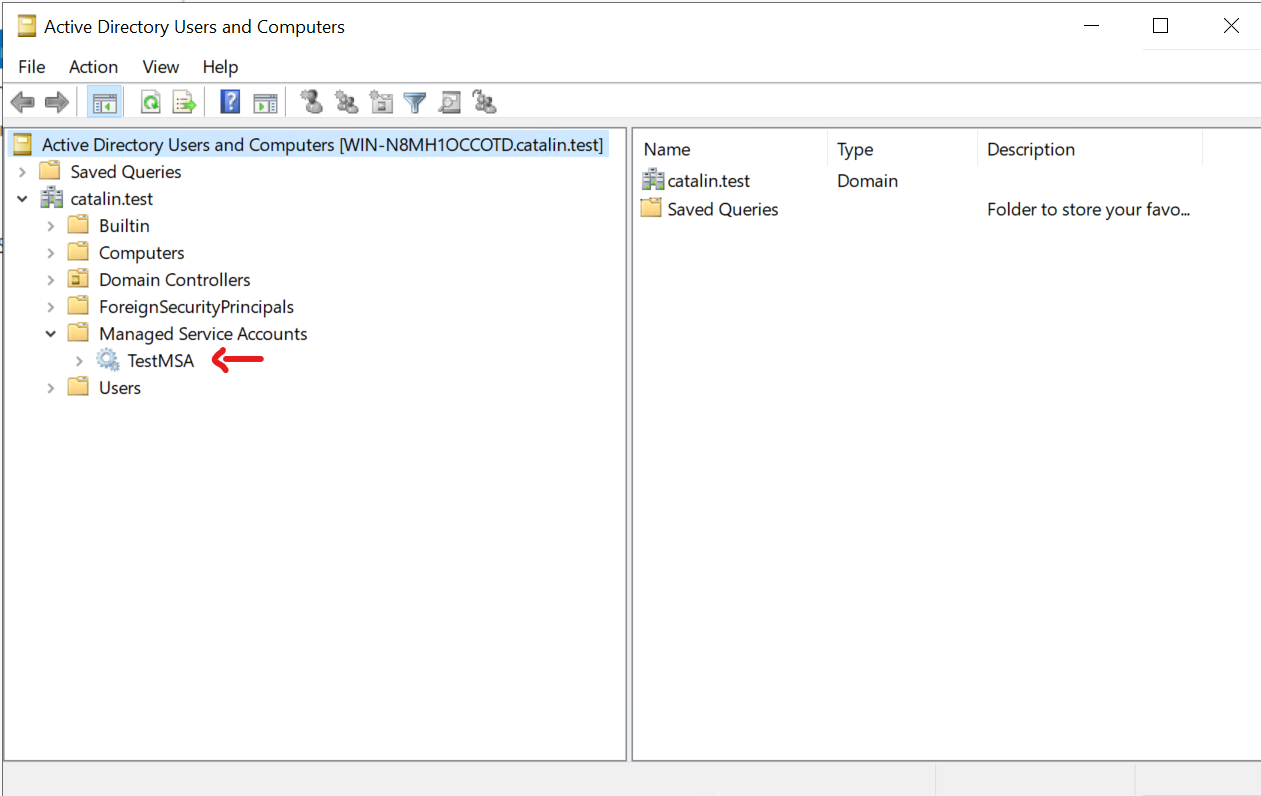This screenshot has height=796, width=1261.
Task: Create a new user with toolbar icon
Action: 312,102
